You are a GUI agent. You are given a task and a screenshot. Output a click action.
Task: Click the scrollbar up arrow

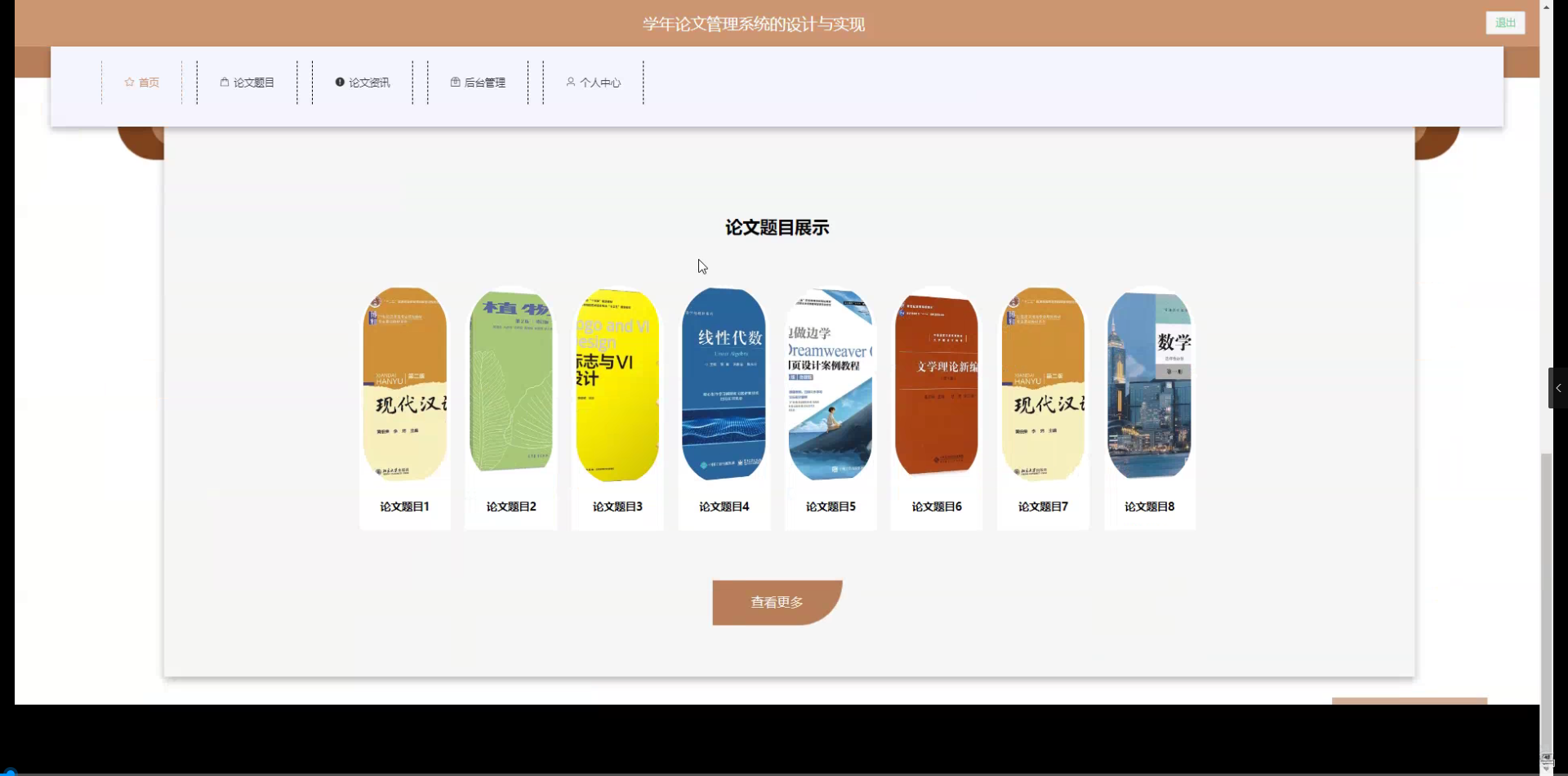pyautogui.click(x=1546, y=7)
